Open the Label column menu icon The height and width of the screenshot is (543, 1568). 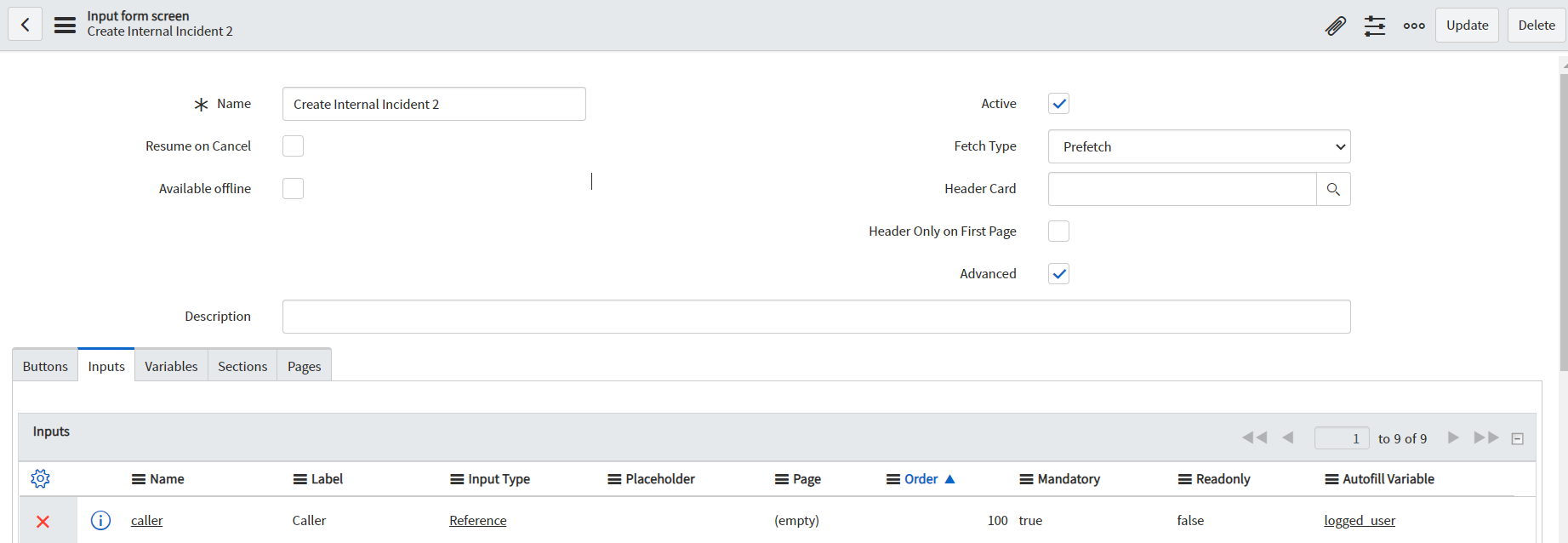point(299,479)
